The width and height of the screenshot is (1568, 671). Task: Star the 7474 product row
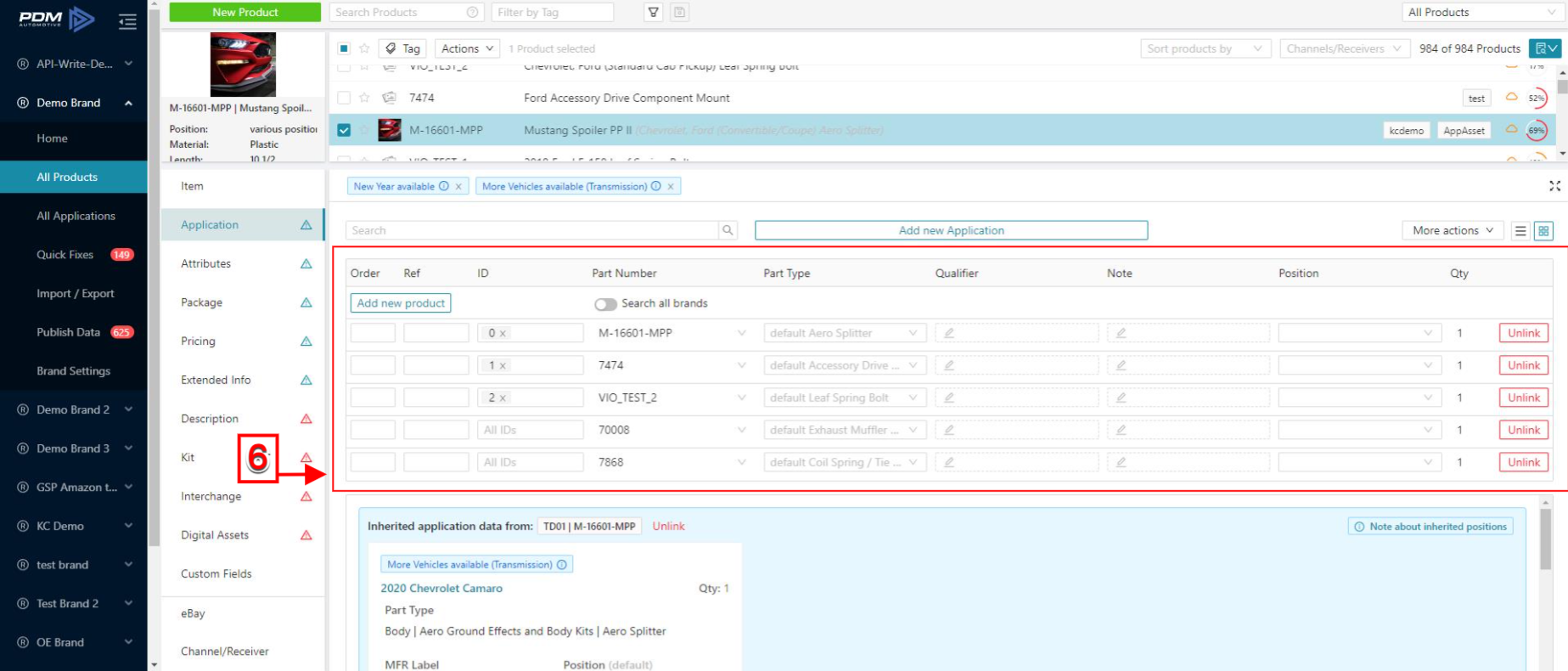click(x=364, y=98)
